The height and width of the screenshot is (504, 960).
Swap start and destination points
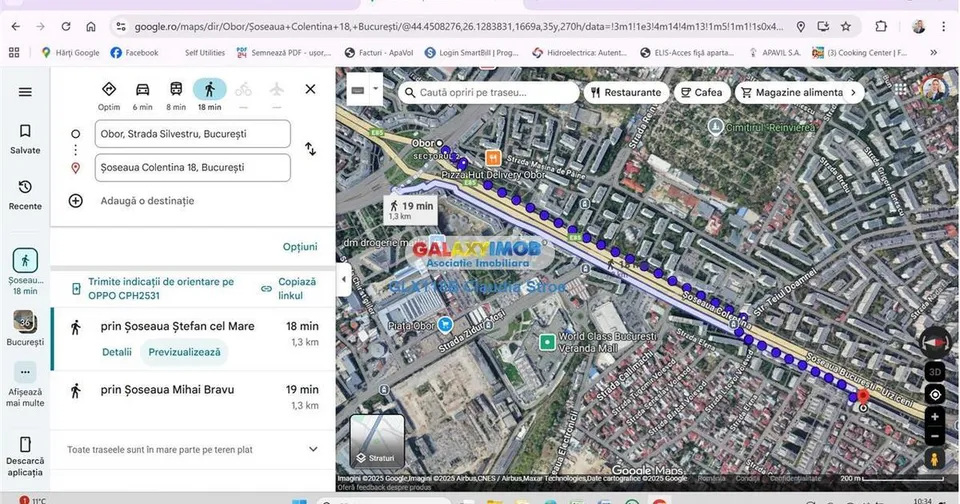coord(310,149)
